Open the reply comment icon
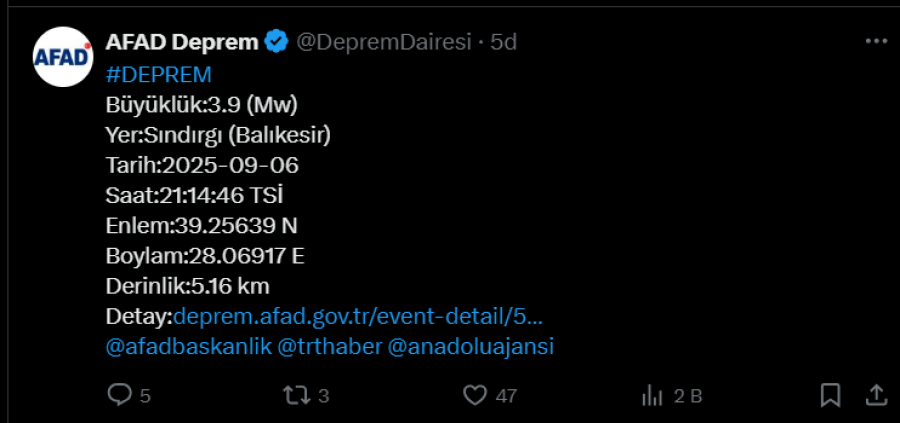 (x=119, y=395)
